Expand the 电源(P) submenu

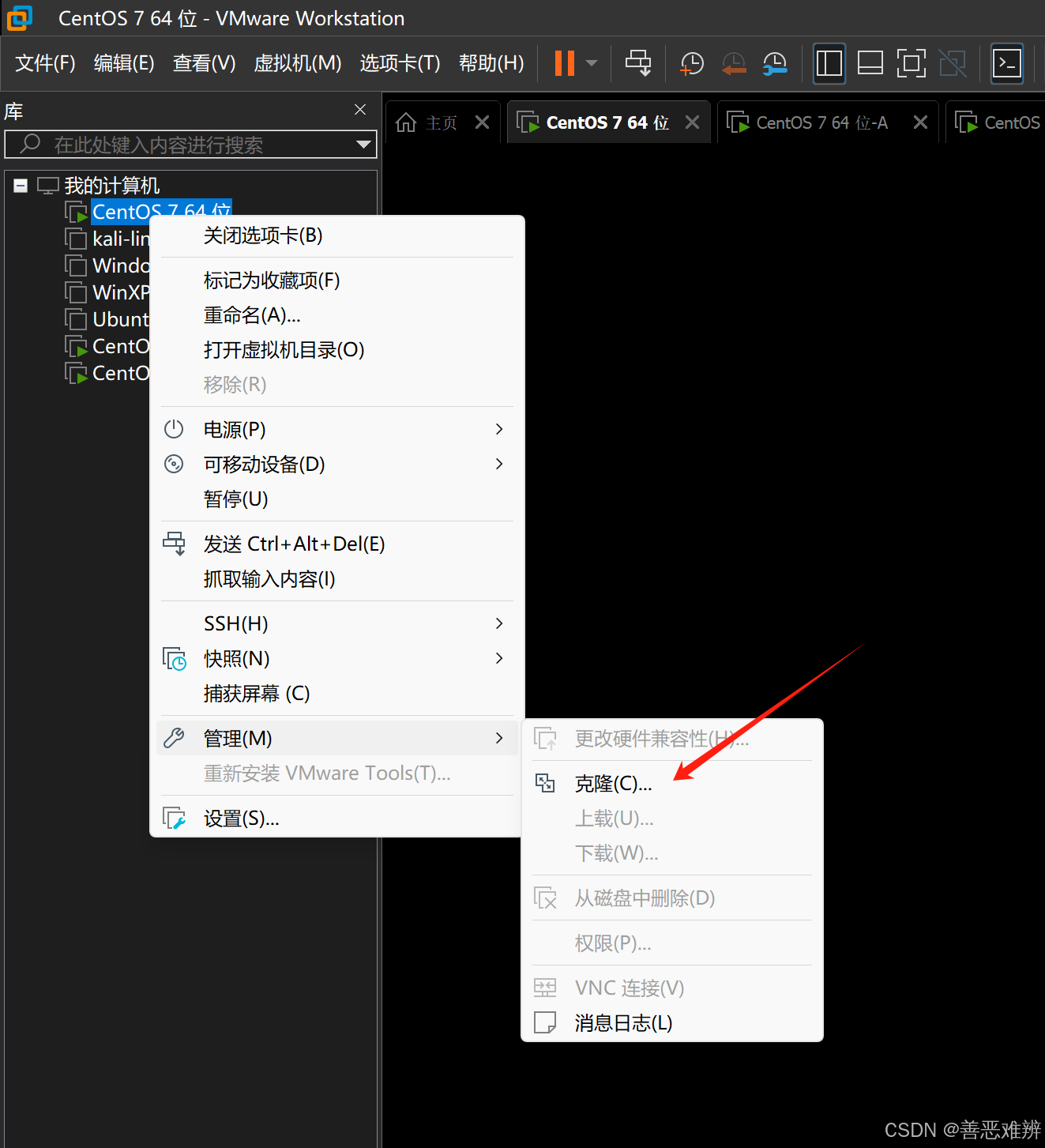click(x=337, y=430)
